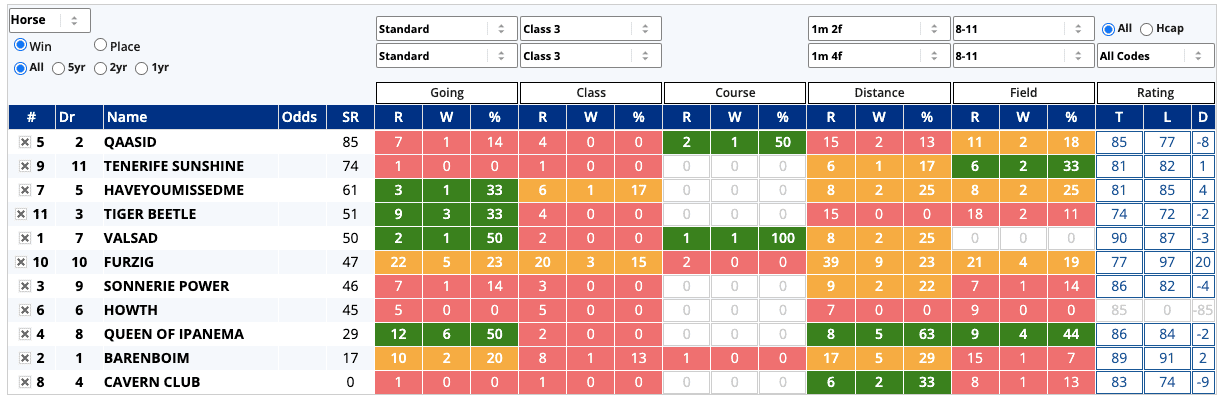
Task: Remove VALSAD via its X icon
Action: click(24, 238)
